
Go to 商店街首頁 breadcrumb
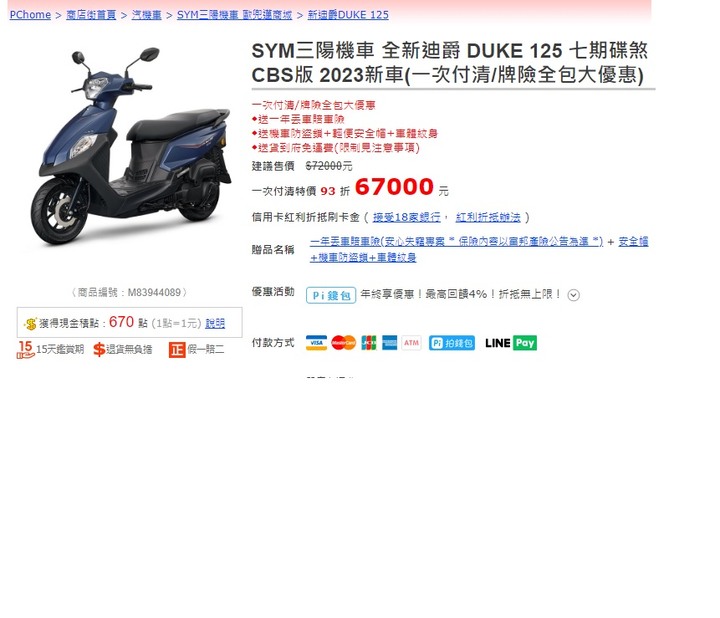click(x=91, y=15)
